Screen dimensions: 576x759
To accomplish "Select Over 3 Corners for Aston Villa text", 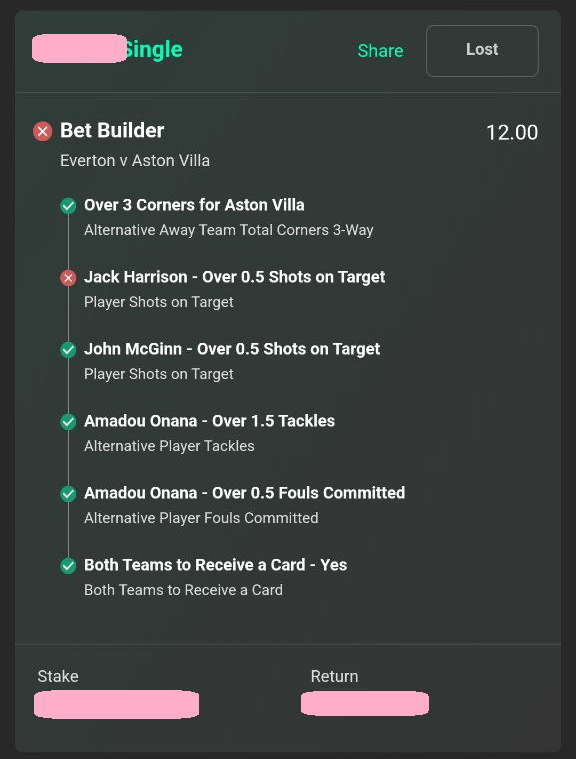I will [194, 205].
